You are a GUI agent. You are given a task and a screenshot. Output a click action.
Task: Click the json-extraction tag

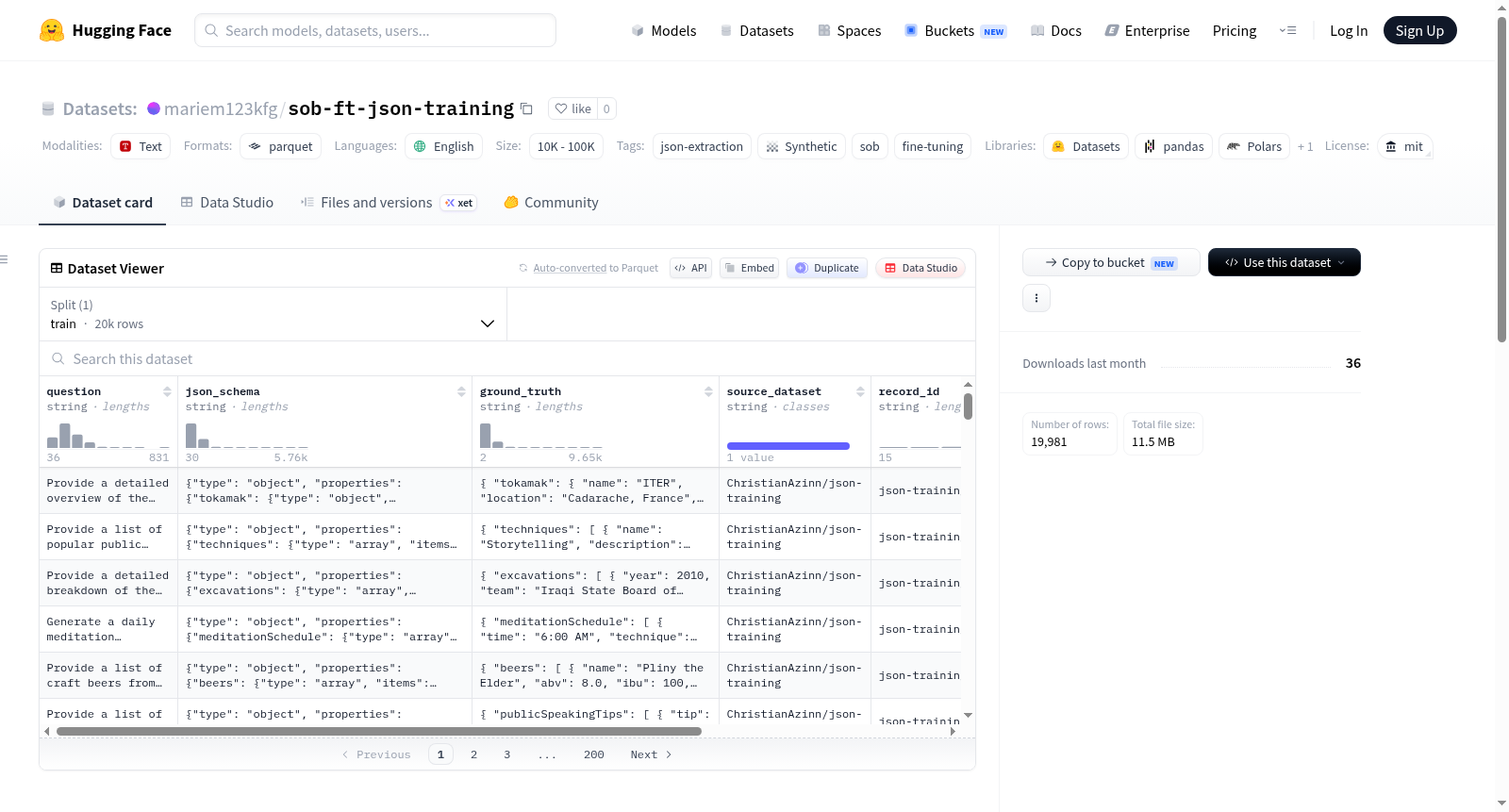coord(702,146)
